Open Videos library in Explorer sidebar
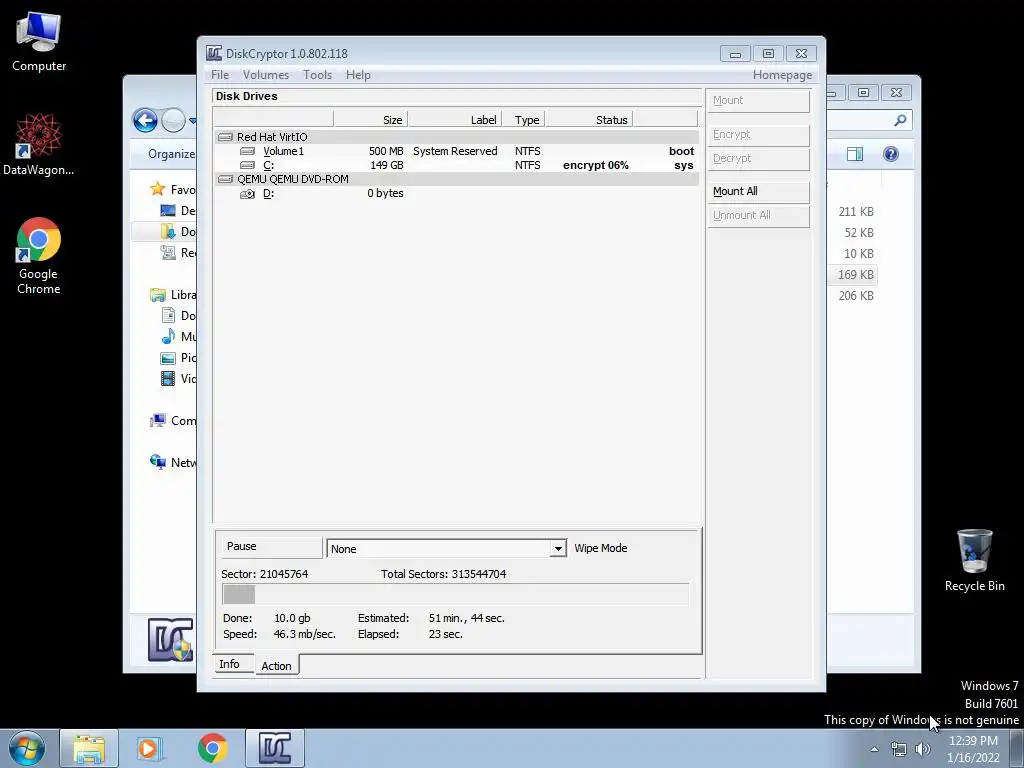Screen dimensions: 1024x768 (x=178, y=379)
